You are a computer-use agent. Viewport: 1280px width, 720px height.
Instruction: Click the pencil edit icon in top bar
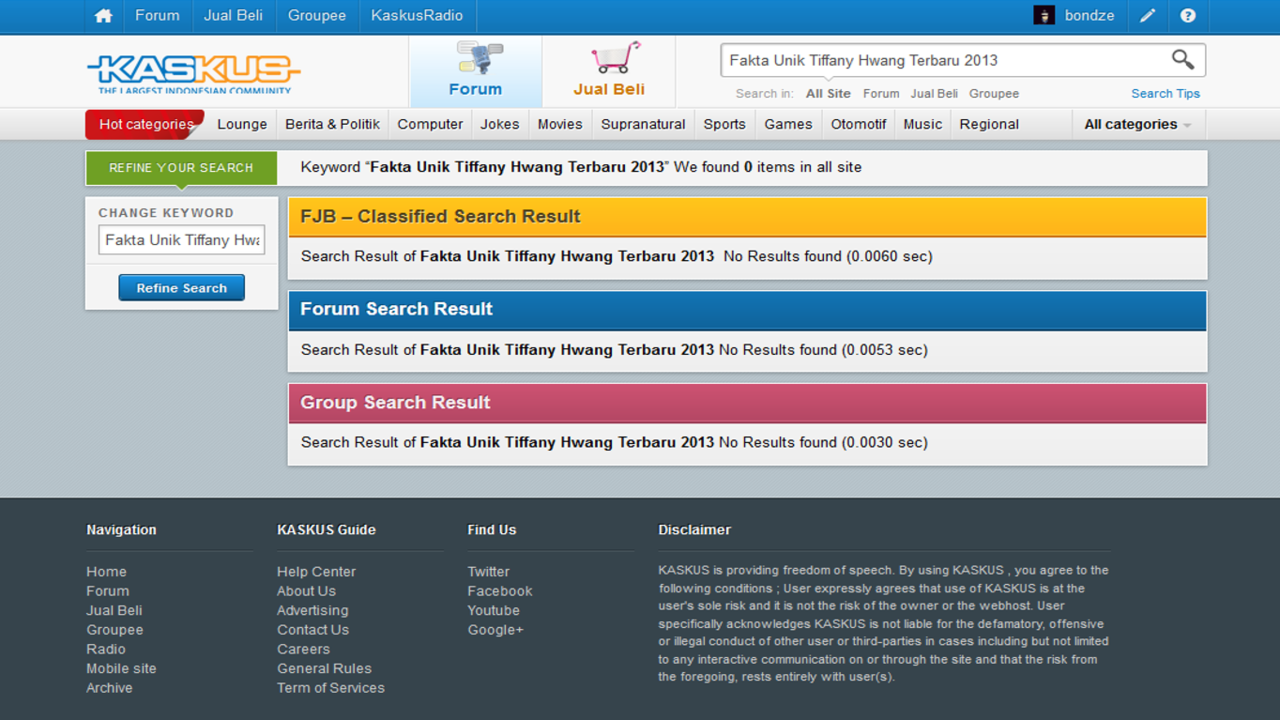[x=1147, y=16]
